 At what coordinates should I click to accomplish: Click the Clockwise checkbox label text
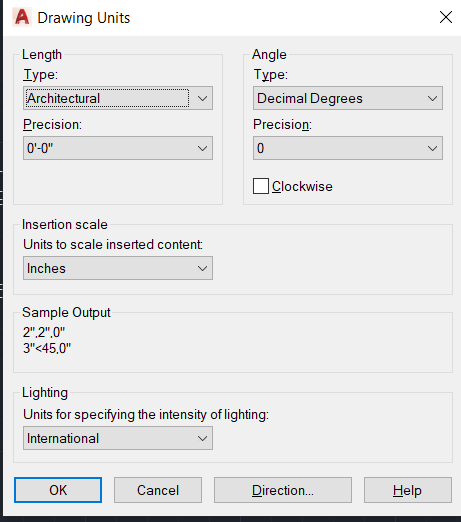point(302,186)
